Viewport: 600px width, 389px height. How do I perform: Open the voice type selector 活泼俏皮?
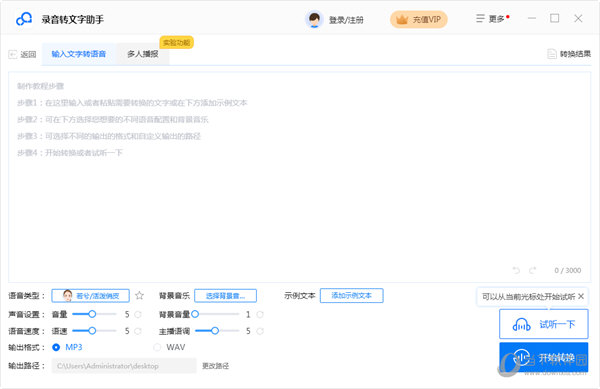[91, 296]
